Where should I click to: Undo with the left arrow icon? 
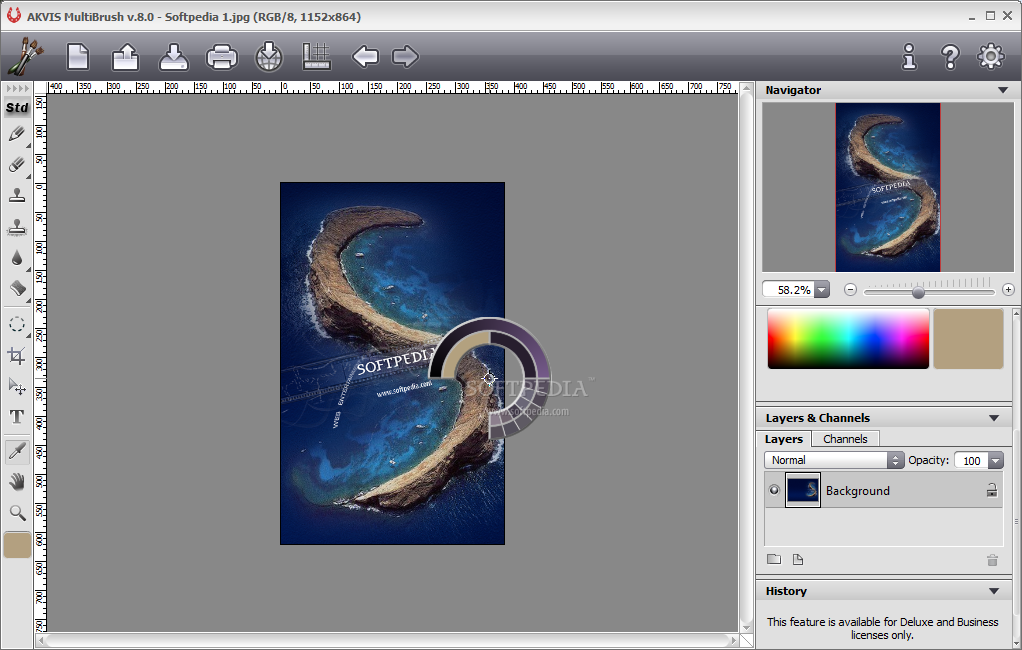tap(365, 57)
